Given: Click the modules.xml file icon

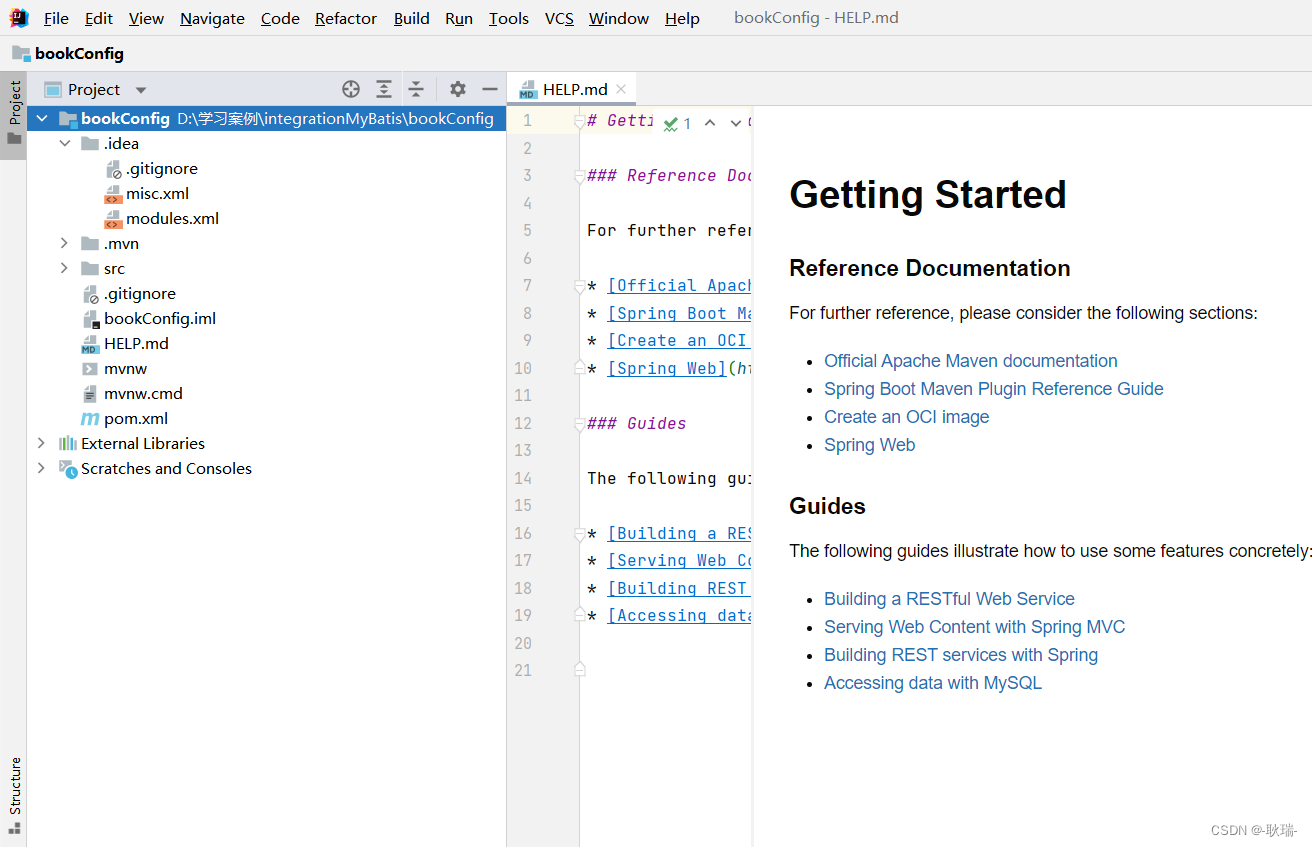Looking at the screenshot, I should point(113,219).
